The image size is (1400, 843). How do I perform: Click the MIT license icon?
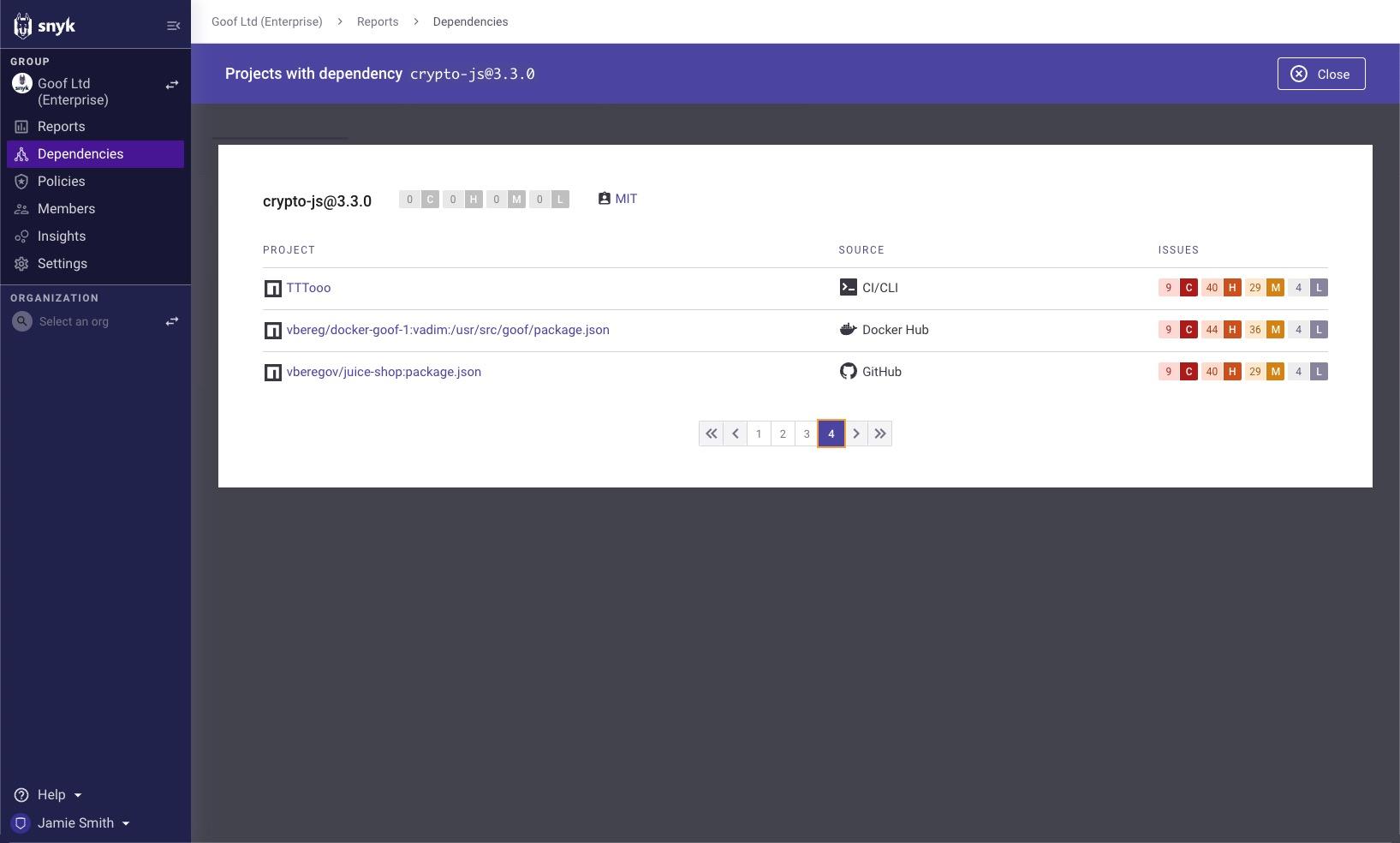pos(604,198)
